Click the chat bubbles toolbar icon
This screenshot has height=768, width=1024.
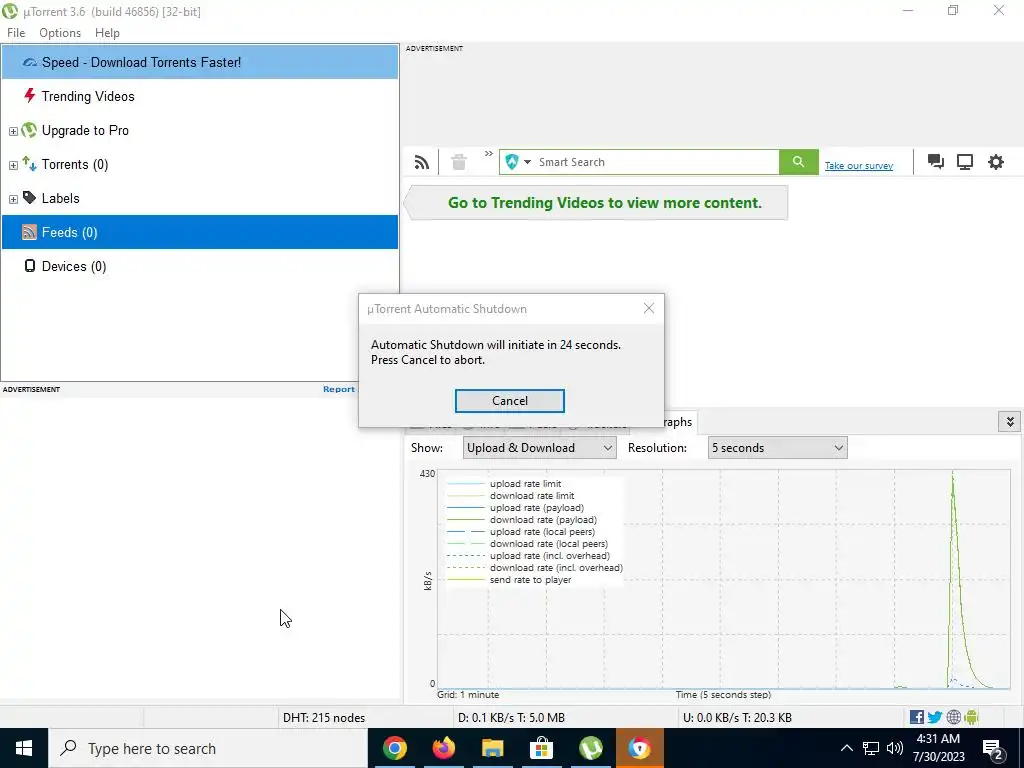(936, 162)
